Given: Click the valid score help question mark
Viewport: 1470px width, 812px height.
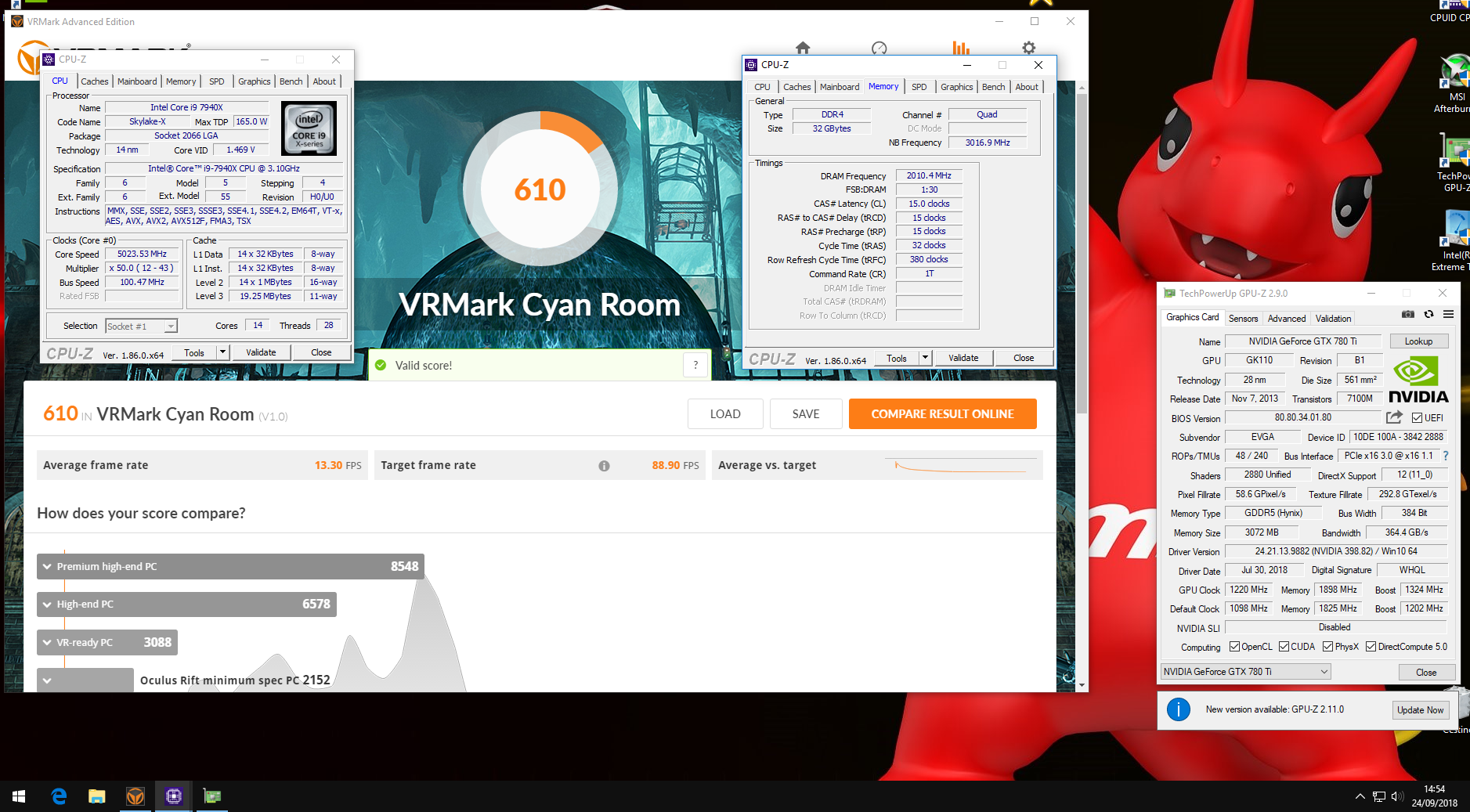Looking at the screenshot, I should tap(695, 365).
